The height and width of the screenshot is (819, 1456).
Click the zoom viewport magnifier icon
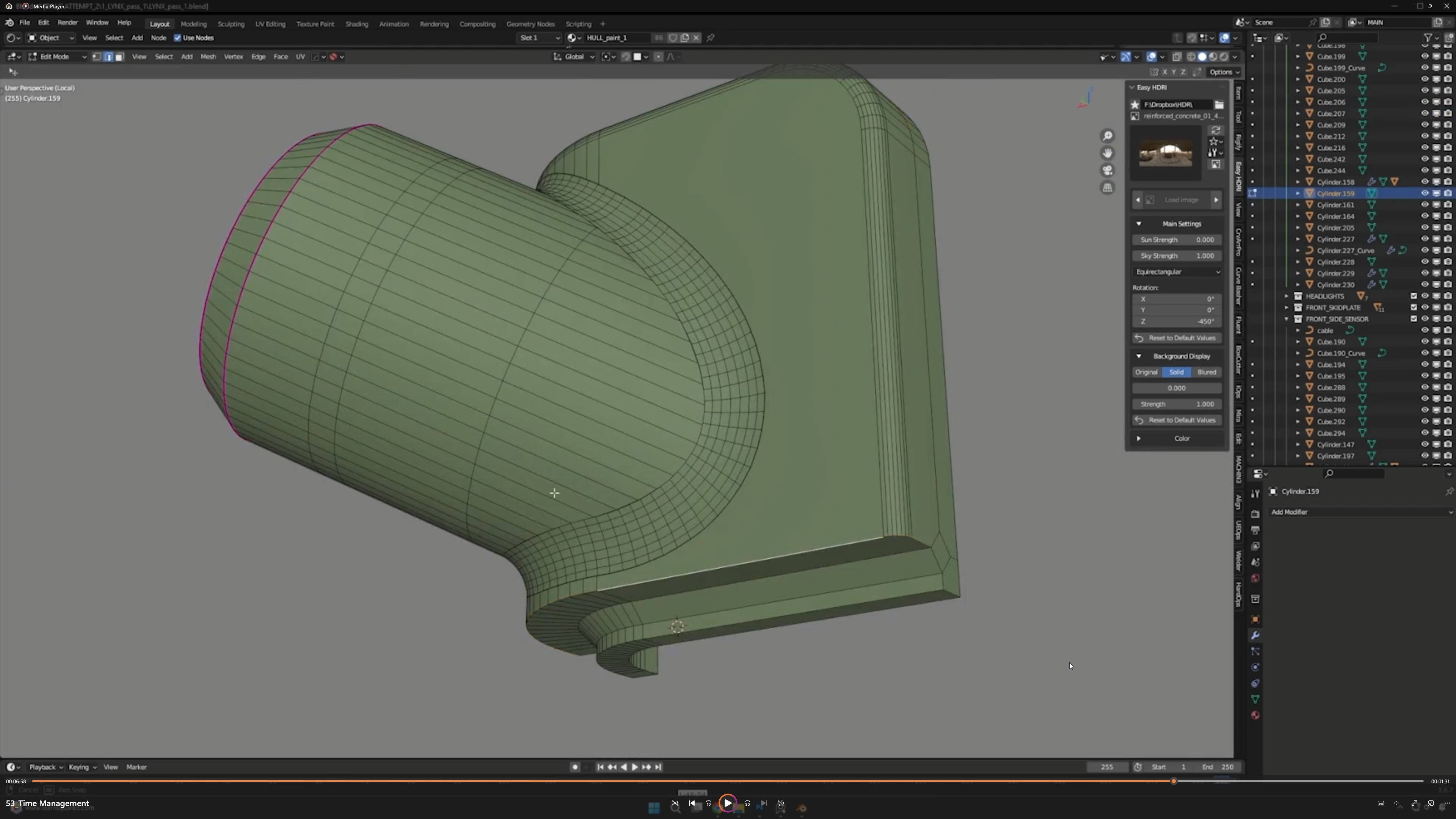1107,136
